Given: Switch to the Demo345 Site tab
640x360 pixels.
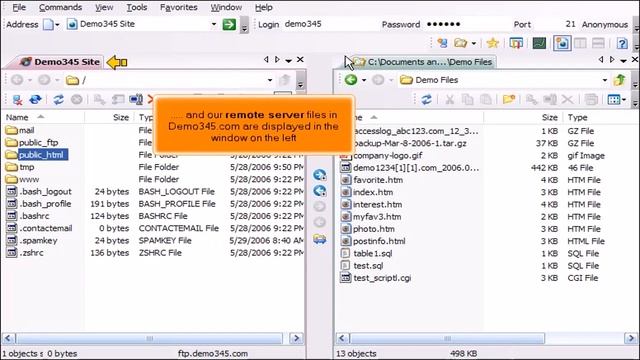Looking at the screenshot, I should (x=60, y=62).
